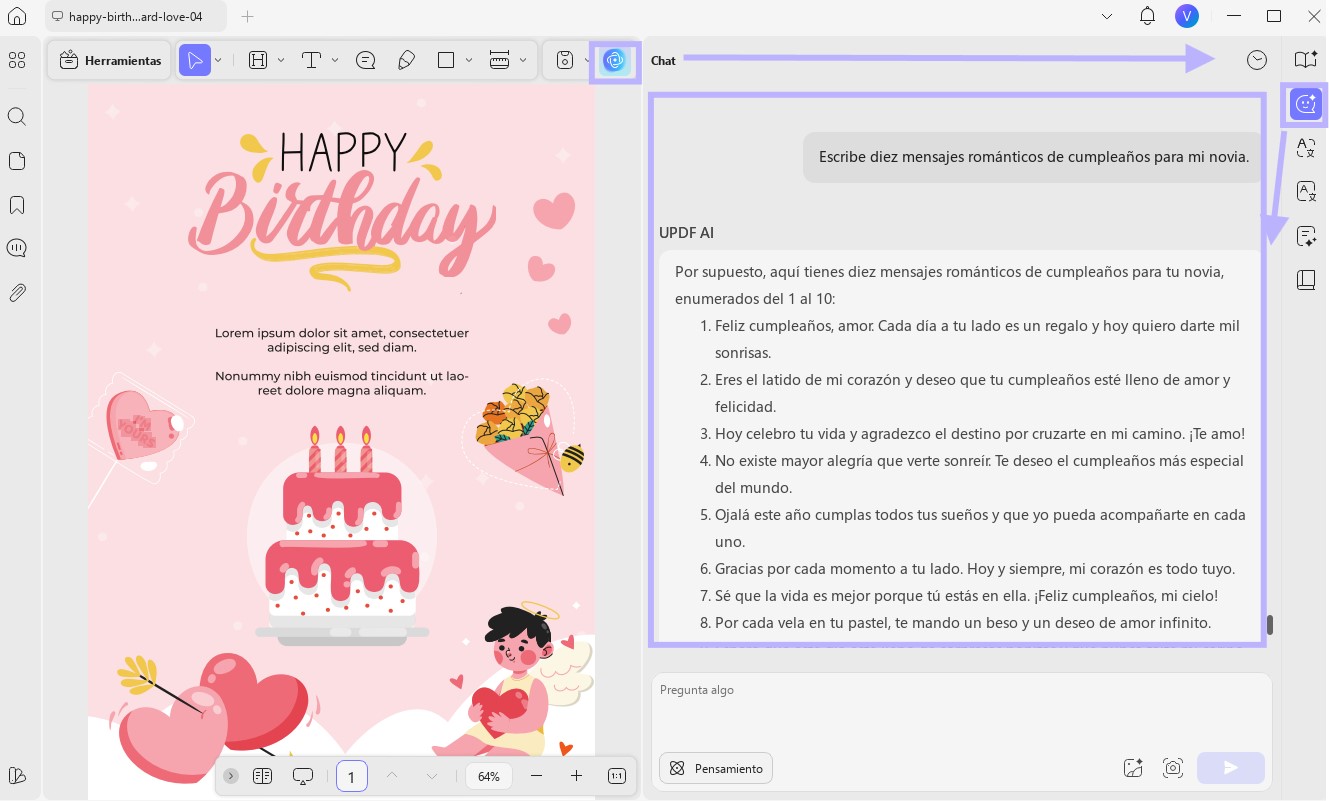
Task: Open search in left sidebar
Action: [x=16, y=117]
